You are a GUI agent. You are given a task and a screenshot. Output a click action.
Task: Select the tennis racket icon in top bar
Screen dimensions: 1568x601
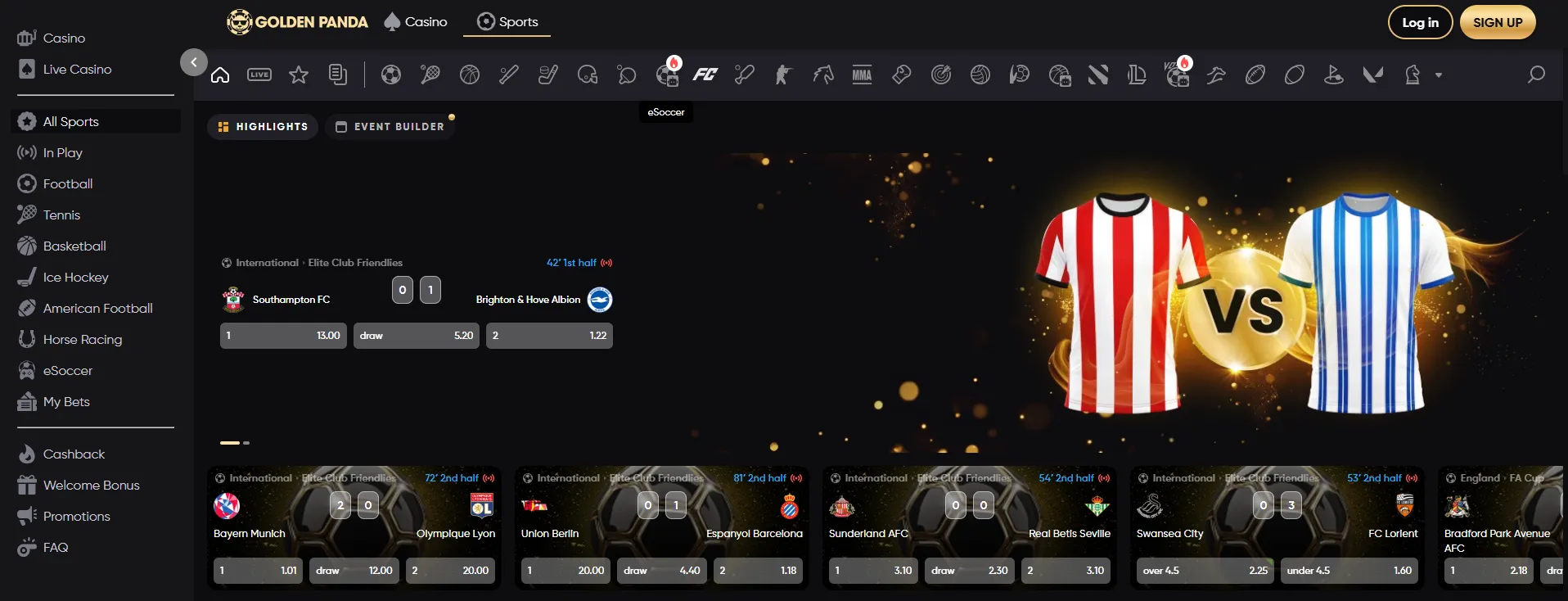pos(430,75)
